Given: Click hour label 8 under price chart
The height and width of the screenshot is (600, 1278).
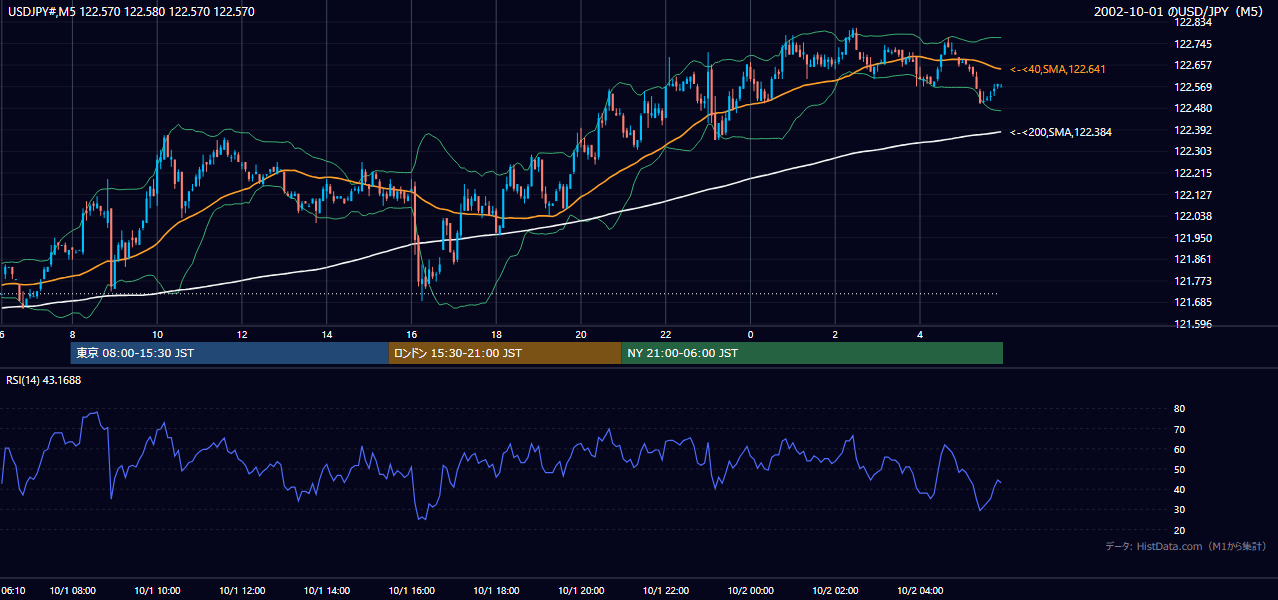Looking at the screenshot, I should 73,335.
